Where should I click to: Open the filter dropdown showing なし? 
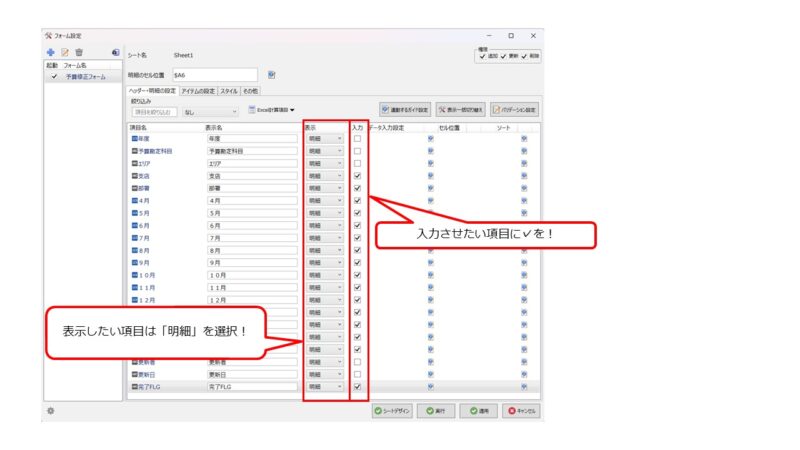[210, 111]
